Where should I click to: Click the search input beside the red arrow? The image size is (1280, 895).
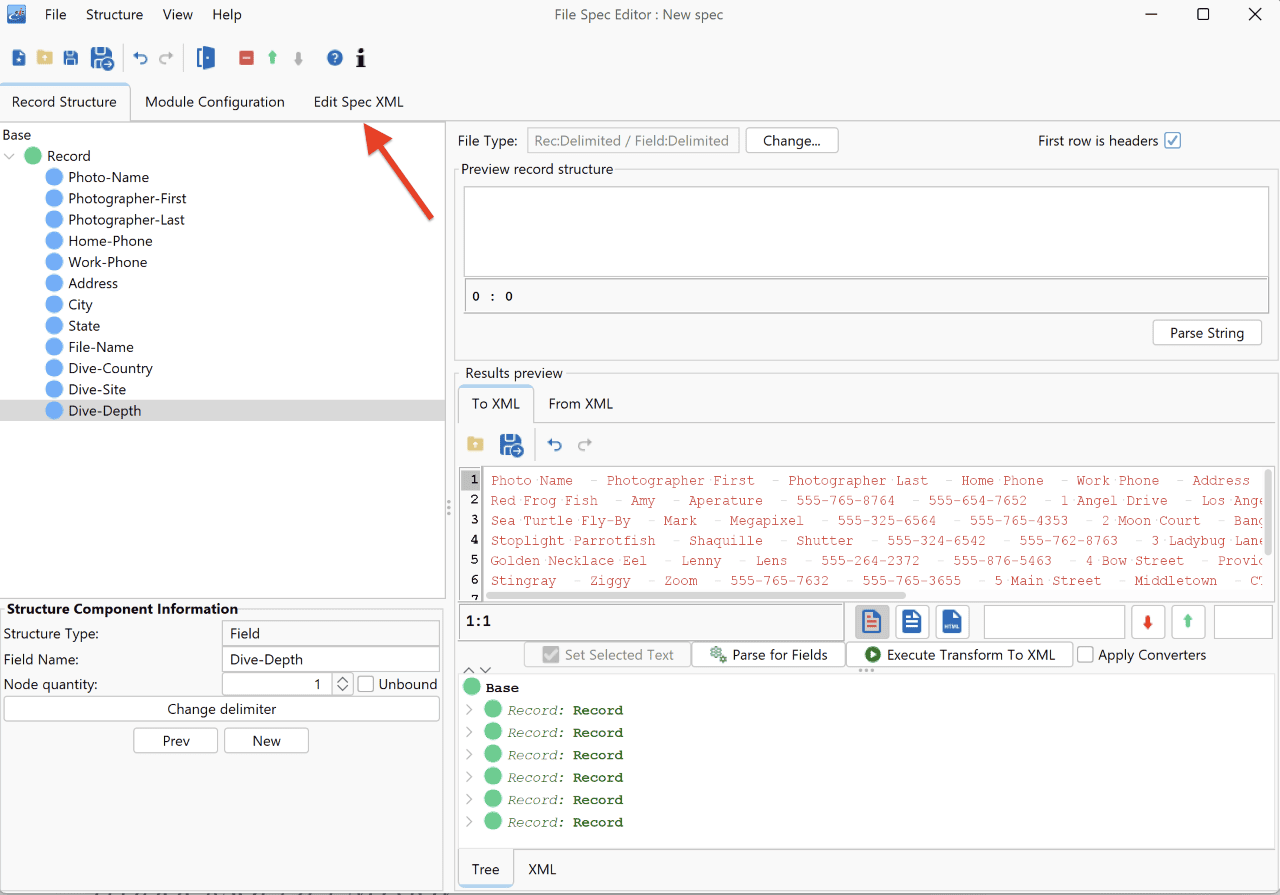click(1055, 622)
